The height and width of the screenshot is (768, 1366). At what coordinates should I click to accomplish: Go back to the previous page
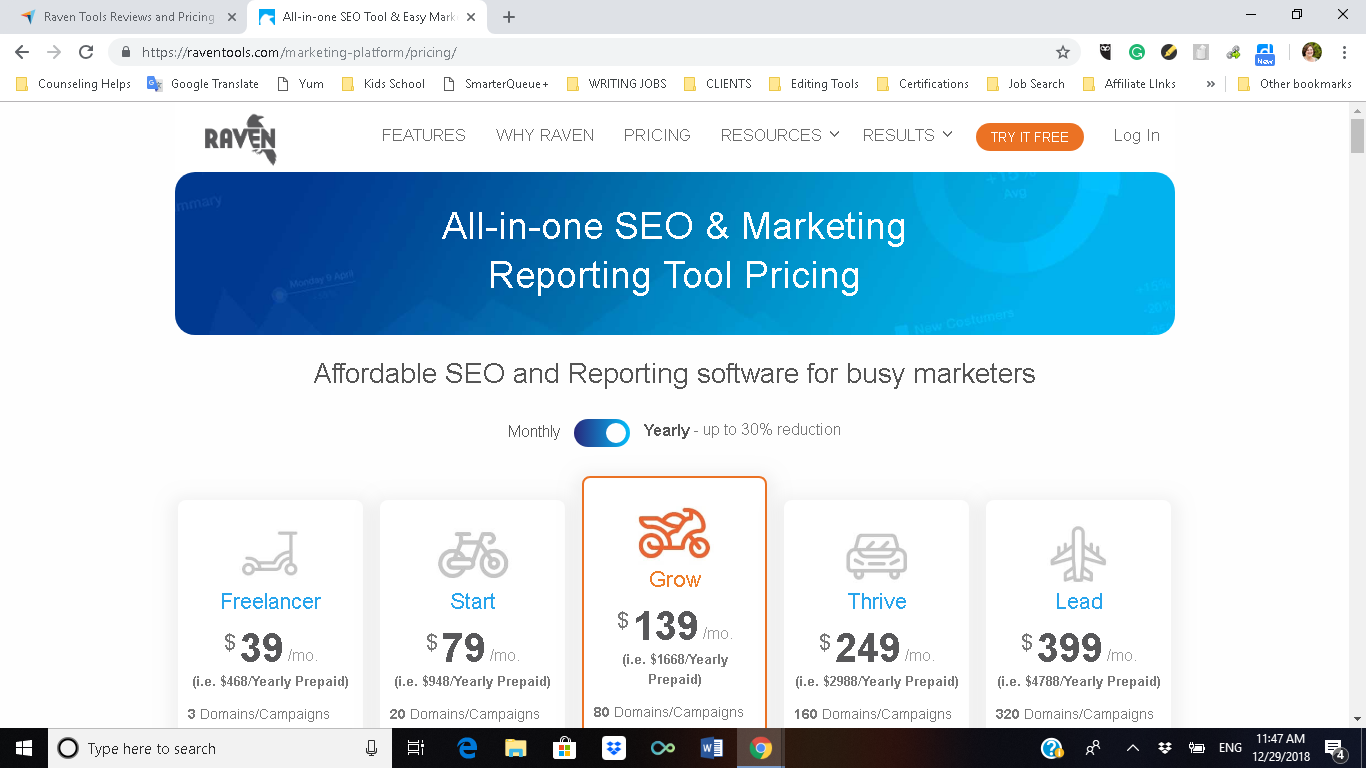[x=22, y=52]
